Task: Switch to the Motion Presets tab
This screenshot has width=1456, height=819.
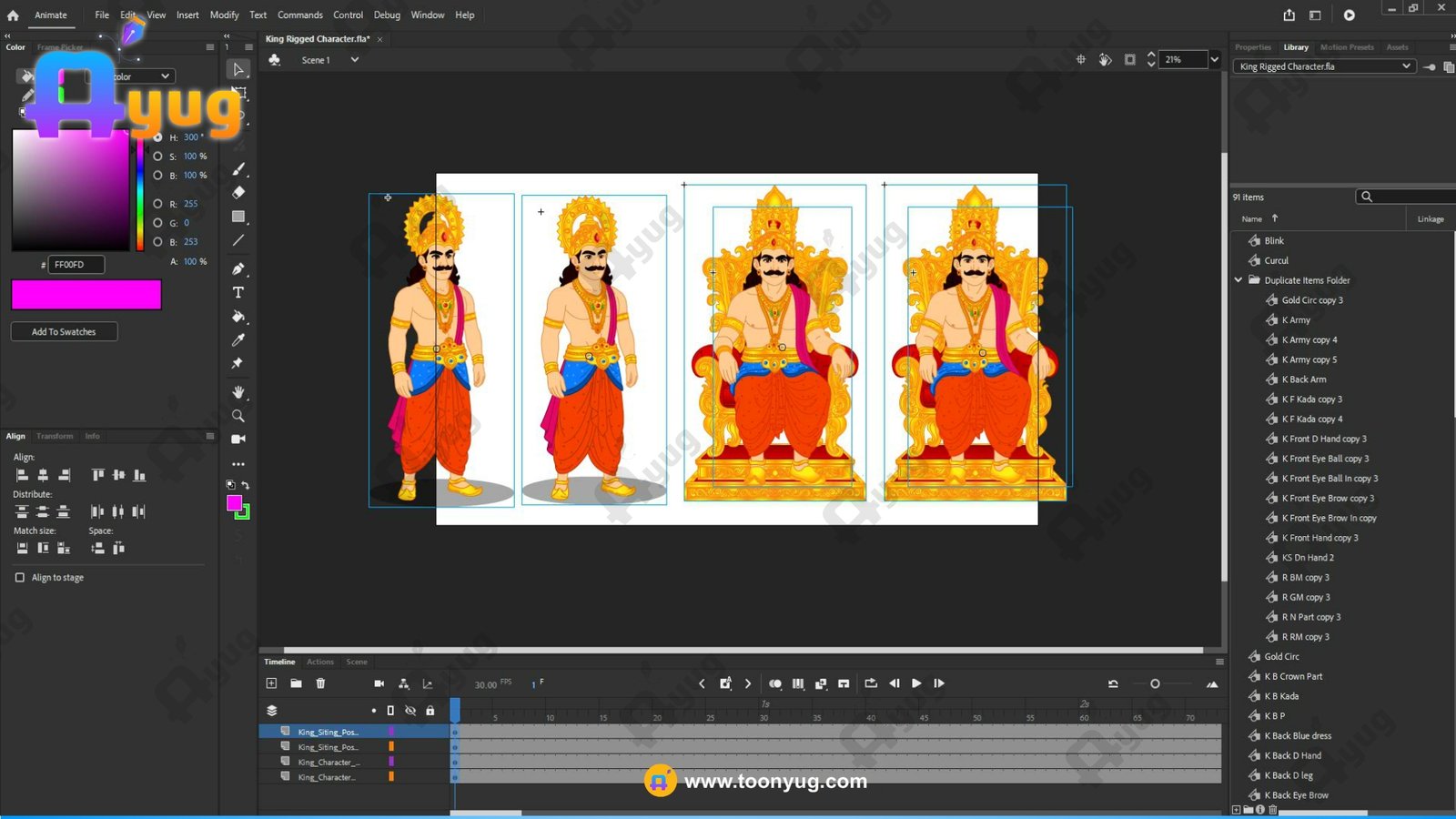Action: (x=1347, y=47)
